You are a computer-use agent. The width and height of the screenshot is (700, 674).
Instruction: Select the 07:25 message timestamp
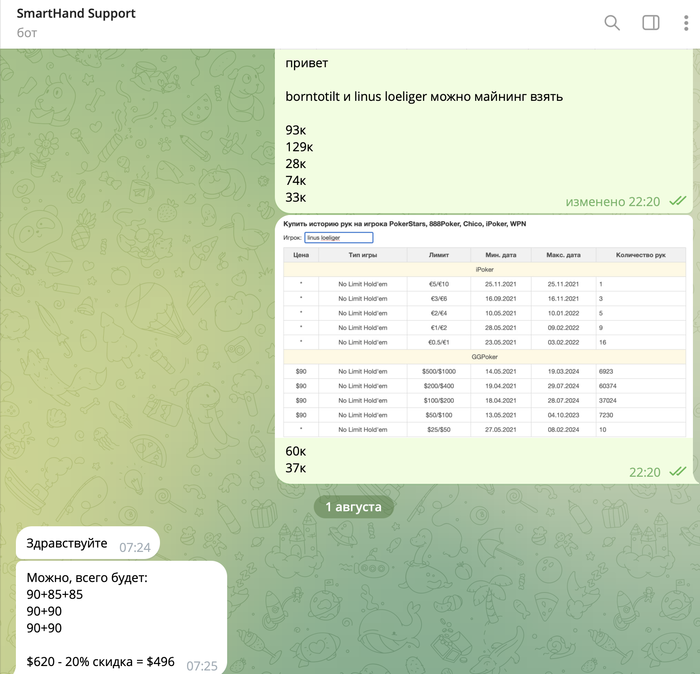click(x=202, y=666)
